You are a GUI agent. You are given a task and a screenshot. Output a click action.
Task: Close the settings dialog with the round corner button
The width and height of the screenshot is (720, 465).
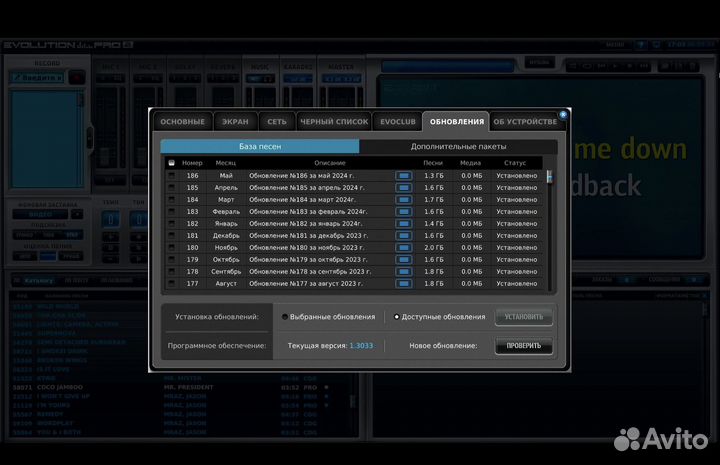[563, 115]
